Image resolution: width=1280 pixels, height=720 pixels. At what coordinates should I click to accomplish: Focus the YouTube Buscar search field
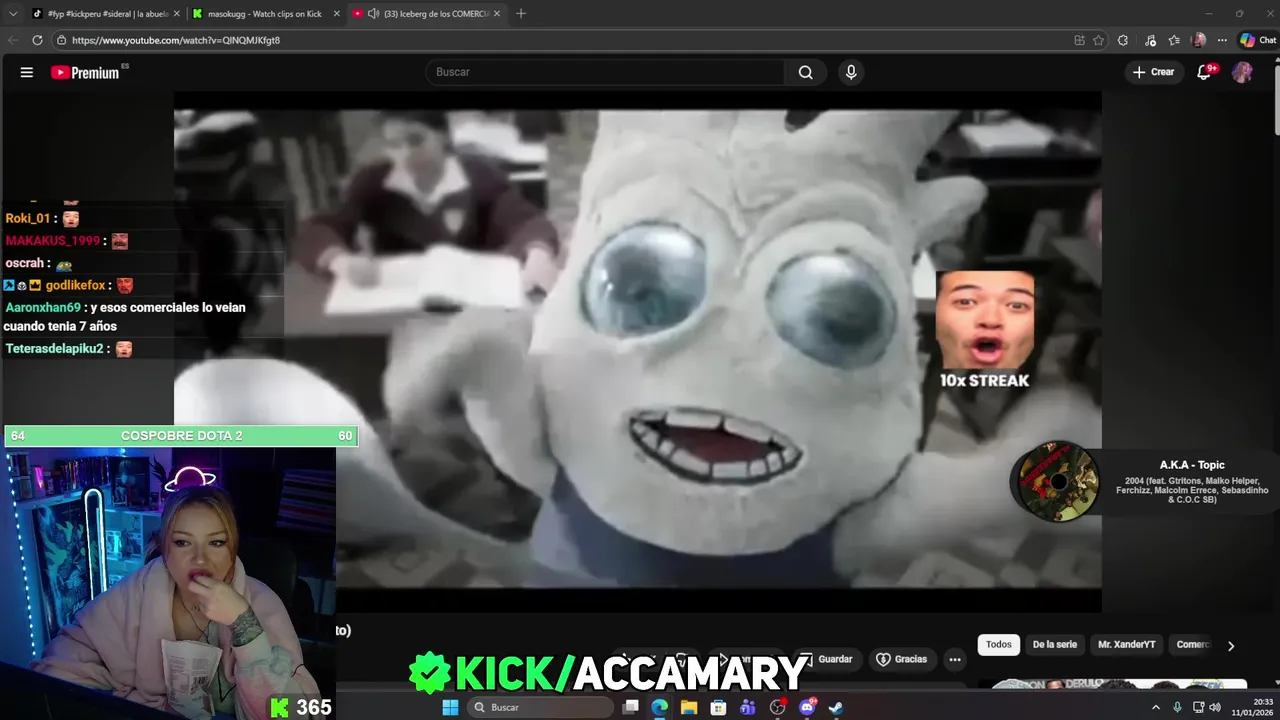605,72
